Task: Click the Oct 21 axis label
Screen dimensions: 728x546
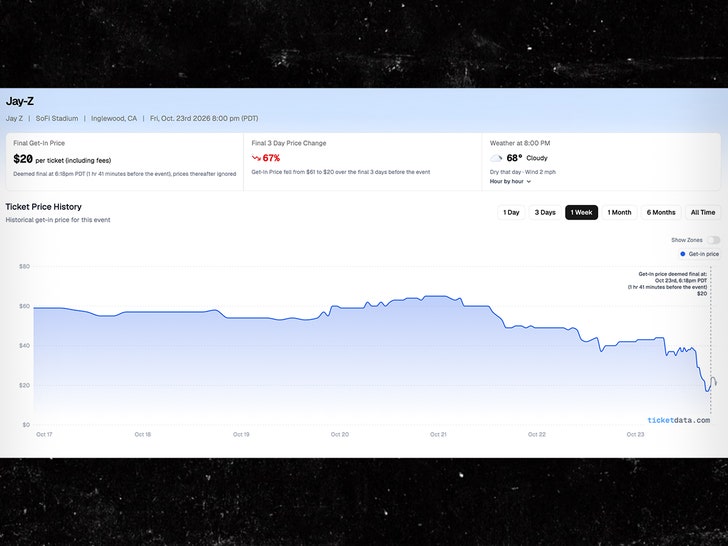Action: pos(438,435)
